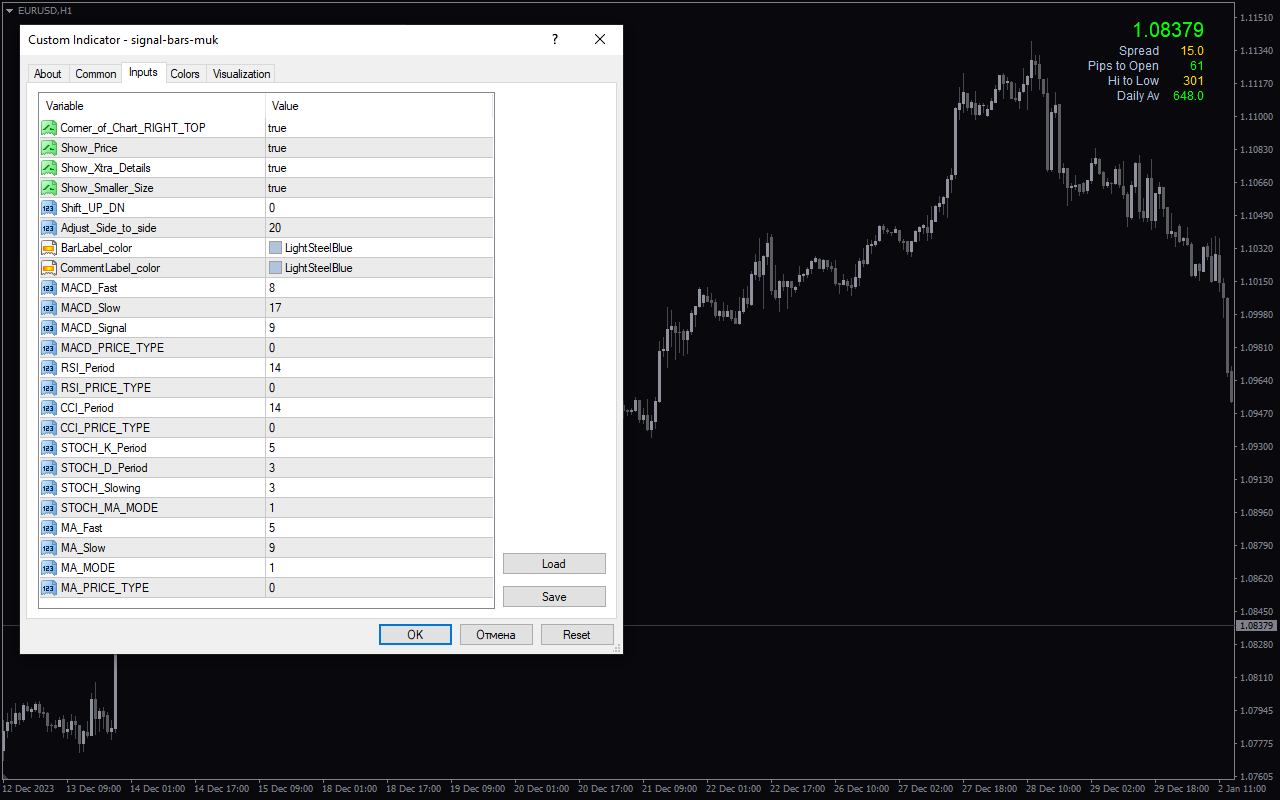The height and width of the screenshot is (800, 1280).
Task: Click the Daily Av 648.0 value
Action: click(x=1188, y=96)
